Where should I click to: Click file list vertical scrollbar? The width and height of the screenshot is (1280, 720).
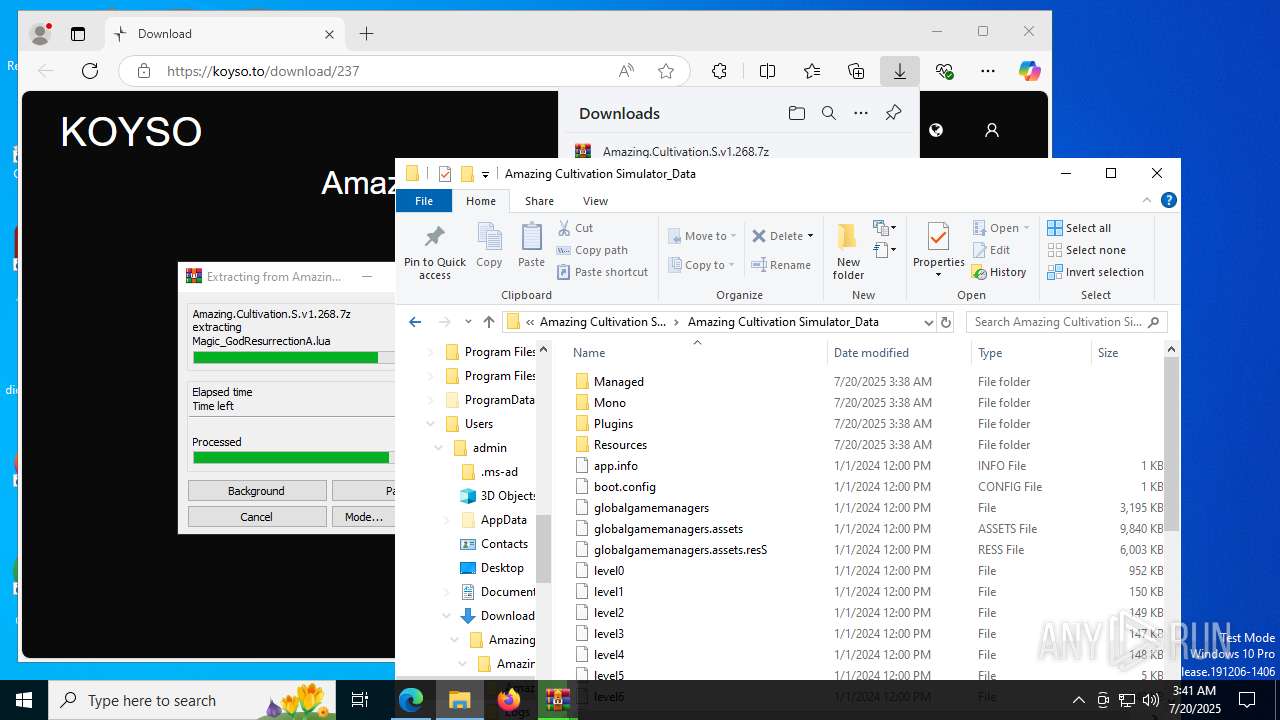pos(1172,443)
